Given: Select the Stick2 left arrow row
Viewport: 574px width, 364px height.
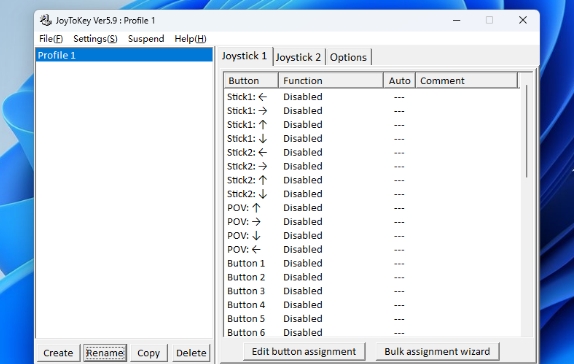Looking at the screenshot, I should 372,152.
